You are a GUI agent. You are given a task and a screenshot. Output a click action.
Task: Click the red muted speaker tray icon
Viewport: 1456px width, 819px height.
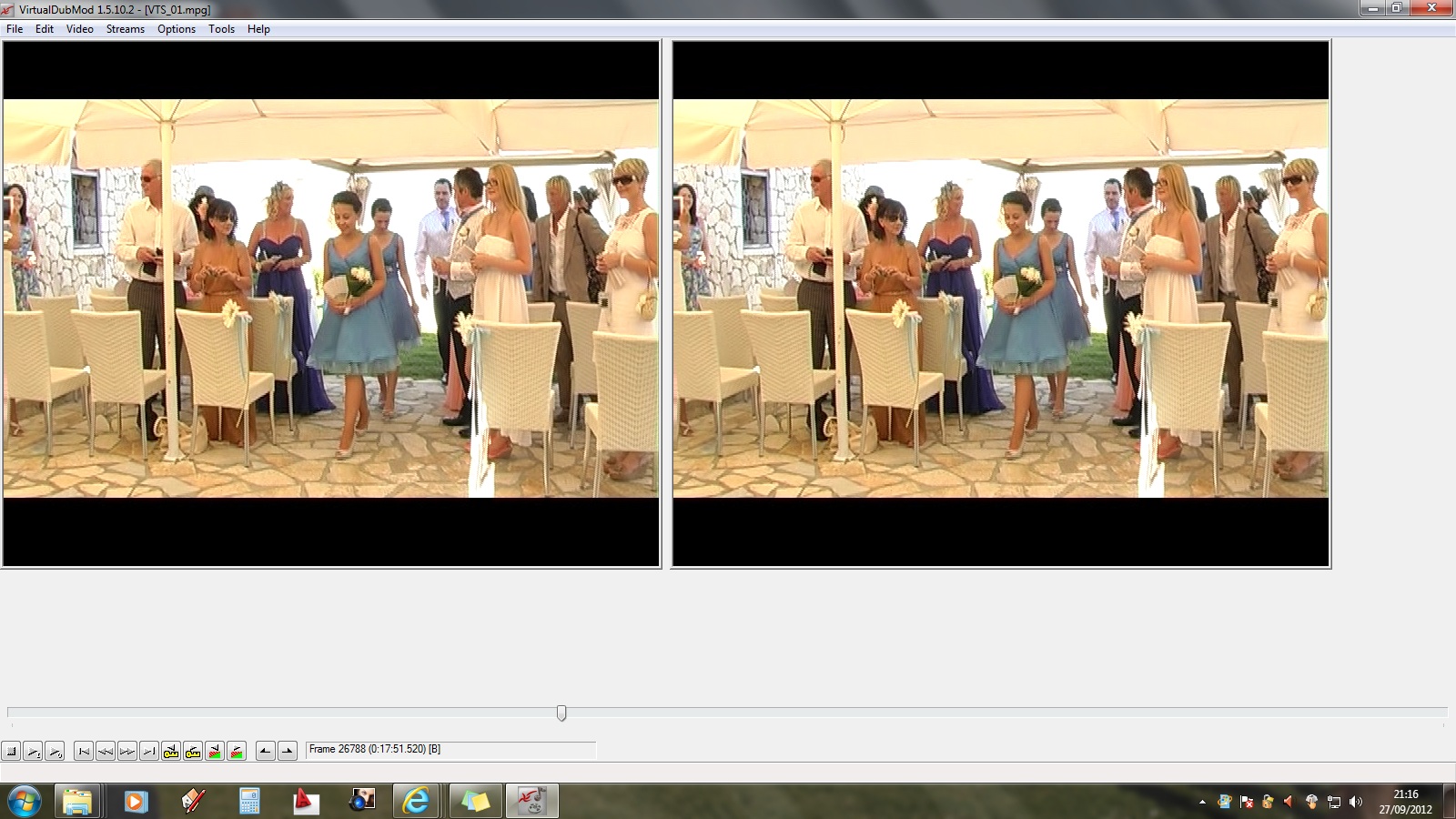tap(1289, 802)
